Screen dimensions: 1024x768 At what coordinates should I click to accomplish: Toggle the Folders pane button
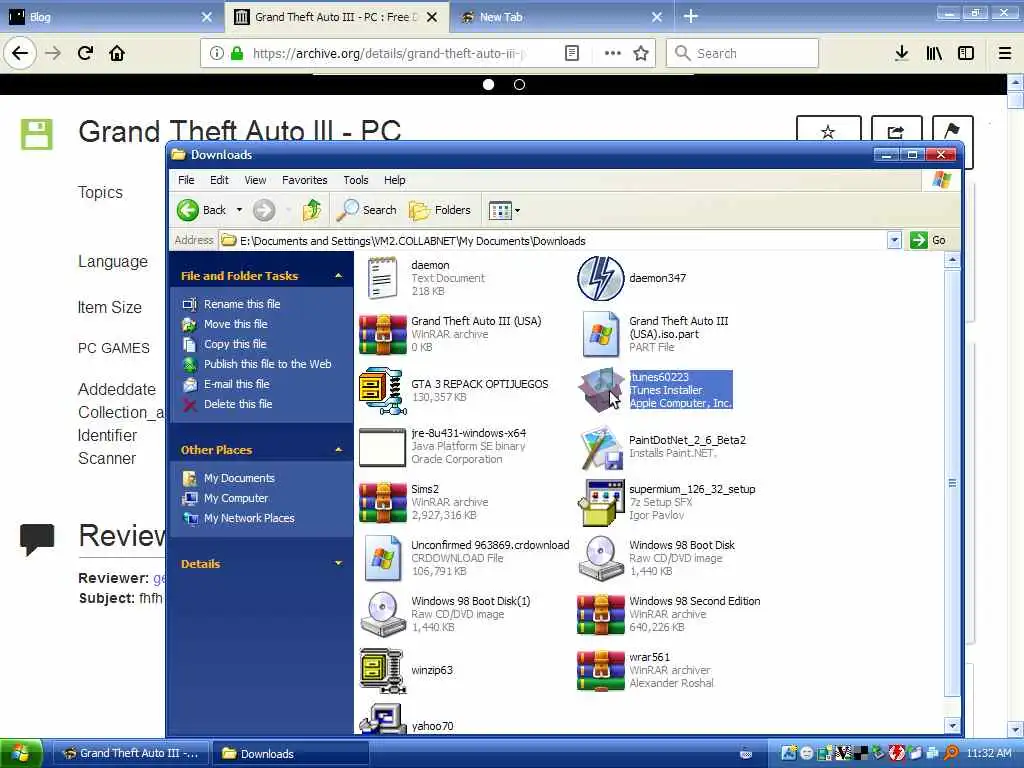click(x=440, y=210)
